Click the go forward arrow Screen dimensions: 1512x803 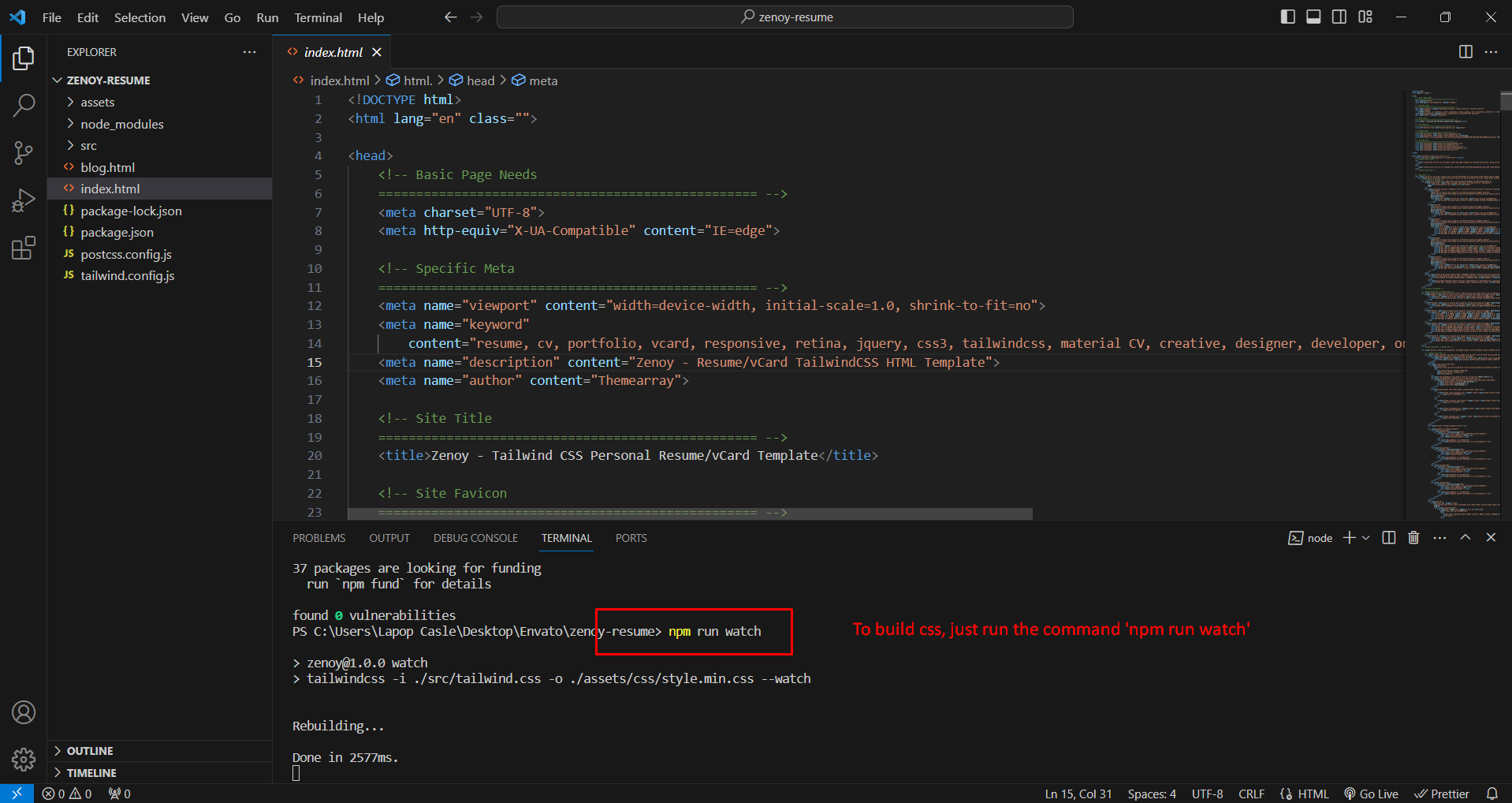click(x=476, y=17)
